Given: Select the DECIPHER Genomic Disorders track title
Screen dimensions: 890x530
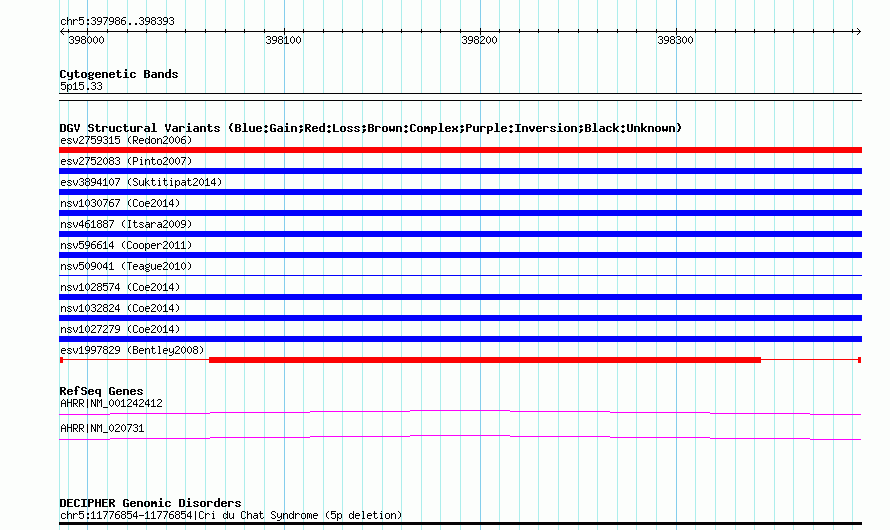Looking at the screenshot, I should tap(150, 503).
